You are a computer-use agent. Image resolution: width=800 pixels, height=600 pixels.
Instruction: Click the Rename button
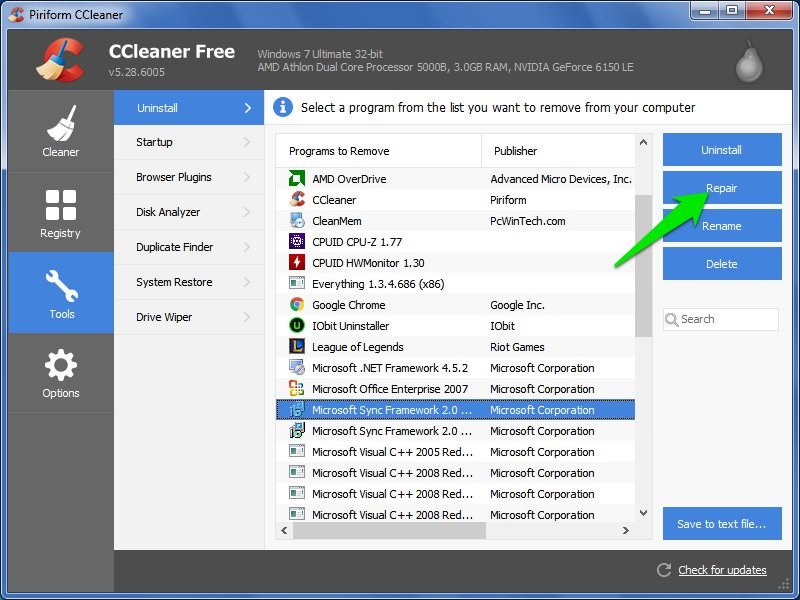[722, 226]
